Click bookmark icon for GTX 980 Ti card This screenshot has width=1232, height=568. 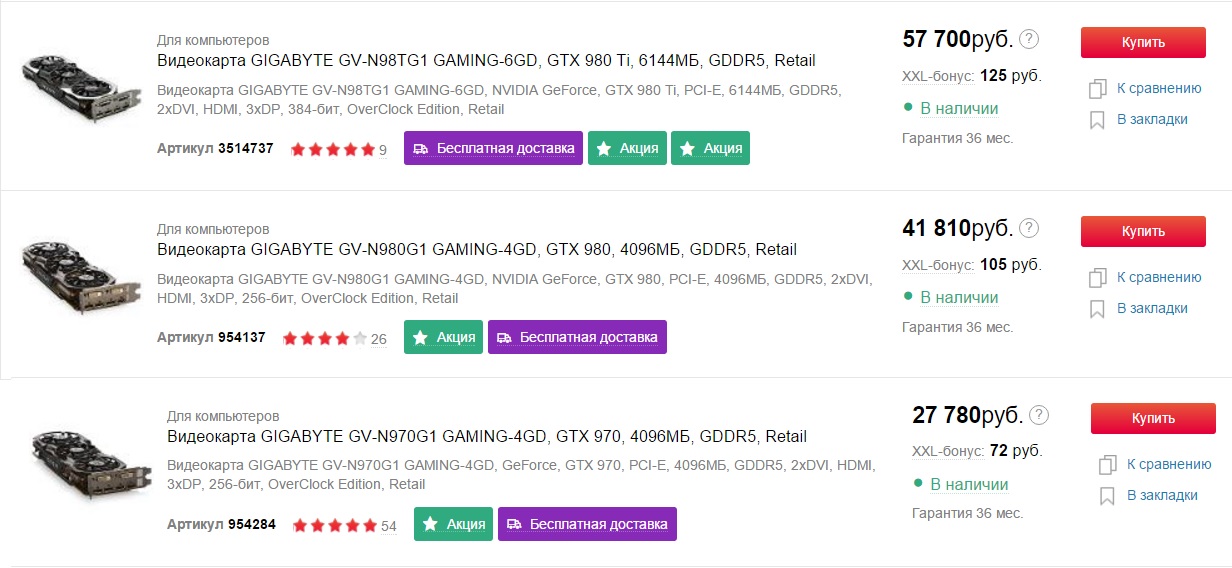point(1097,120)
